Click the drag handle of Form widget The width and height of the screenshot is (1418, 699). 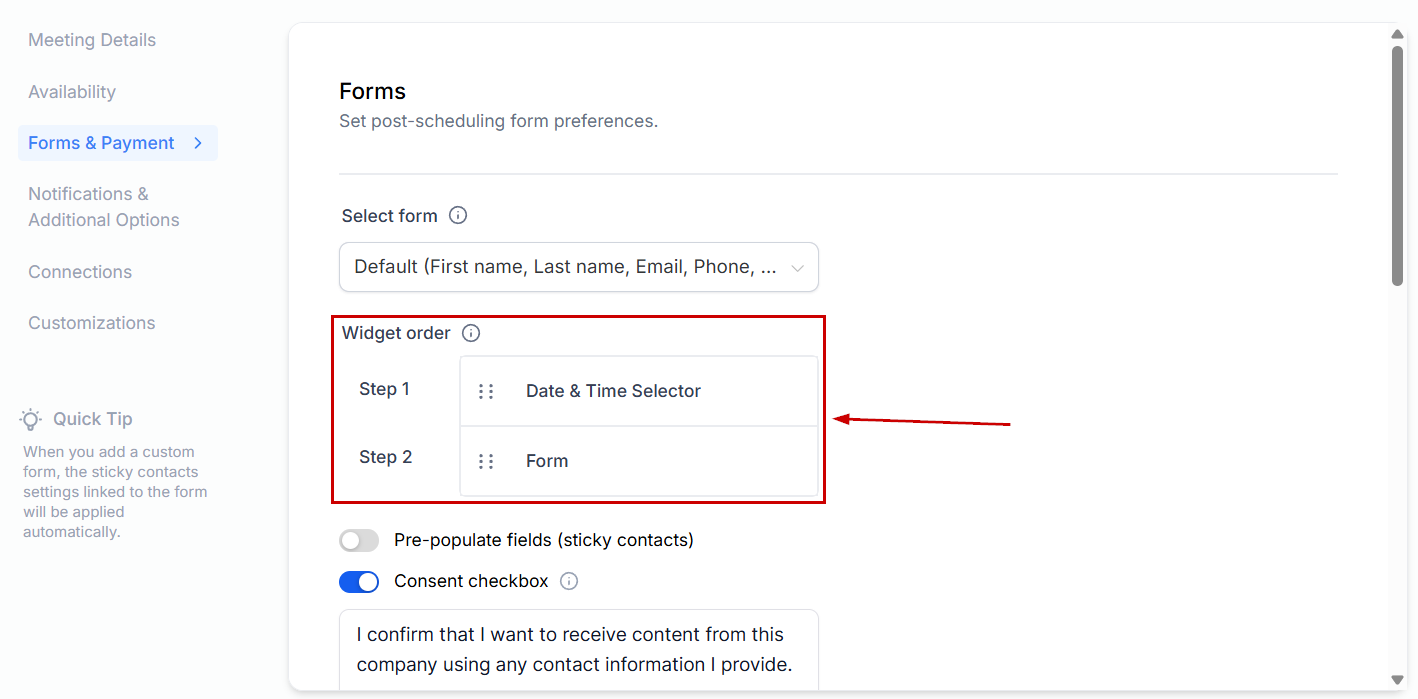pyautogui.click(x=486, y=461)
